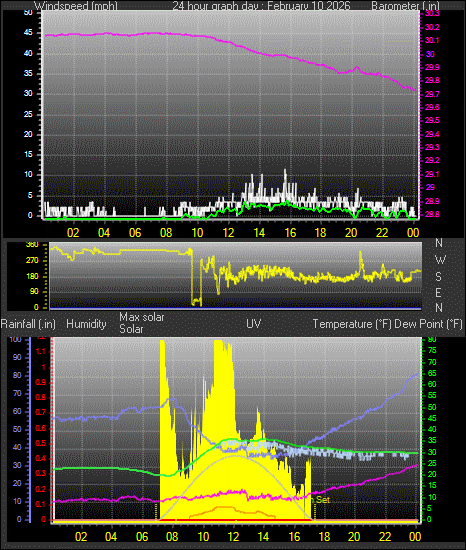This screenshot has width=466, height=550.
Task: Click the 90 wind direction degree label
Action: pos(34,291)
